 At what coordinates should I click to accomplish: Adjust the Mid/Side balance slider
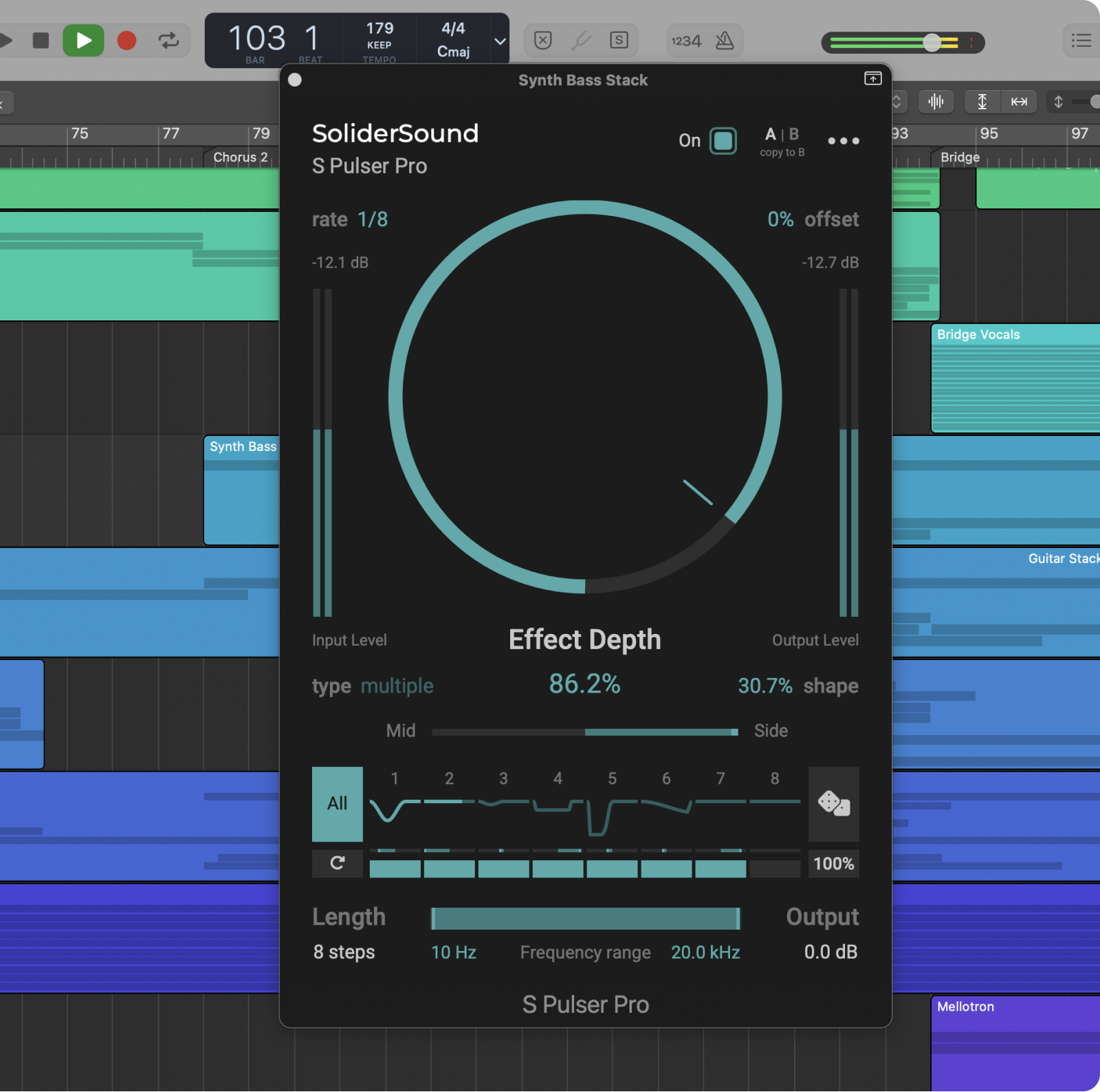585,732
